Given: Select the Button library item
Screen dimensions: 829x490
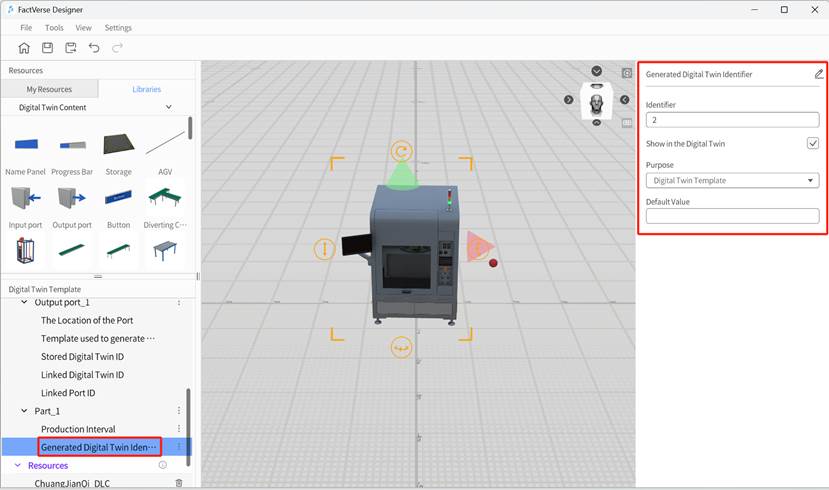Looking at the screenshot, I should pyautogui.click(x=118, y=206).
